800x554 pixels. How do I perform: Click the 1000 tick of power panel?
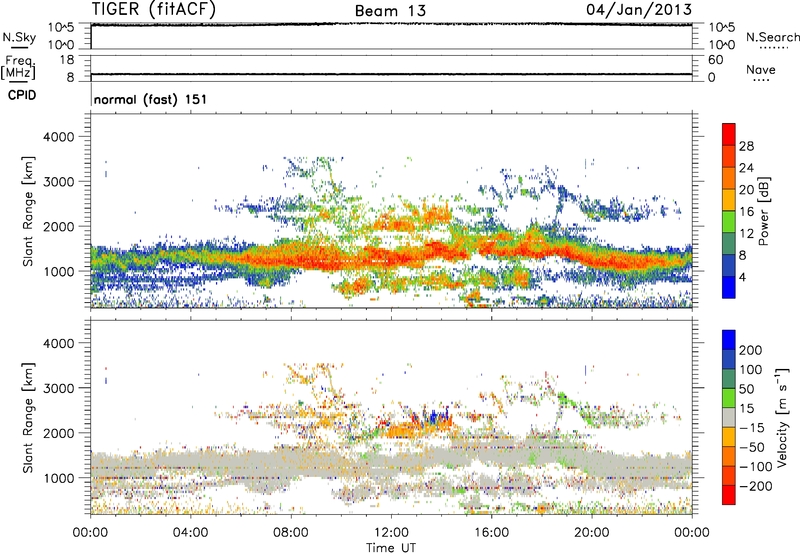point(58,271)
